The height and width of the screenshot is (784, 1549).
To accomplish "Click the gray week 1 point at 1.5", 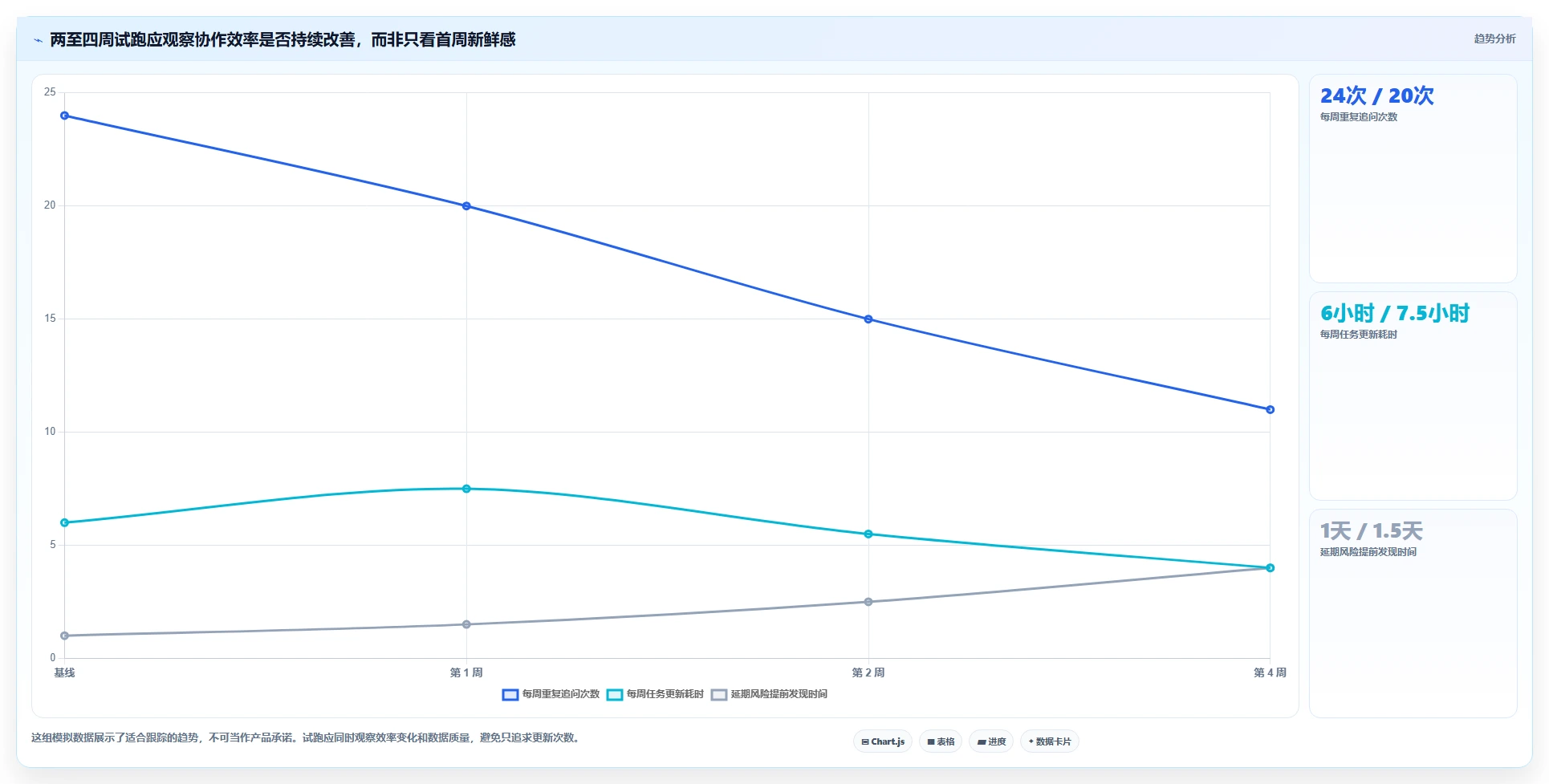I will click(466, 624).
